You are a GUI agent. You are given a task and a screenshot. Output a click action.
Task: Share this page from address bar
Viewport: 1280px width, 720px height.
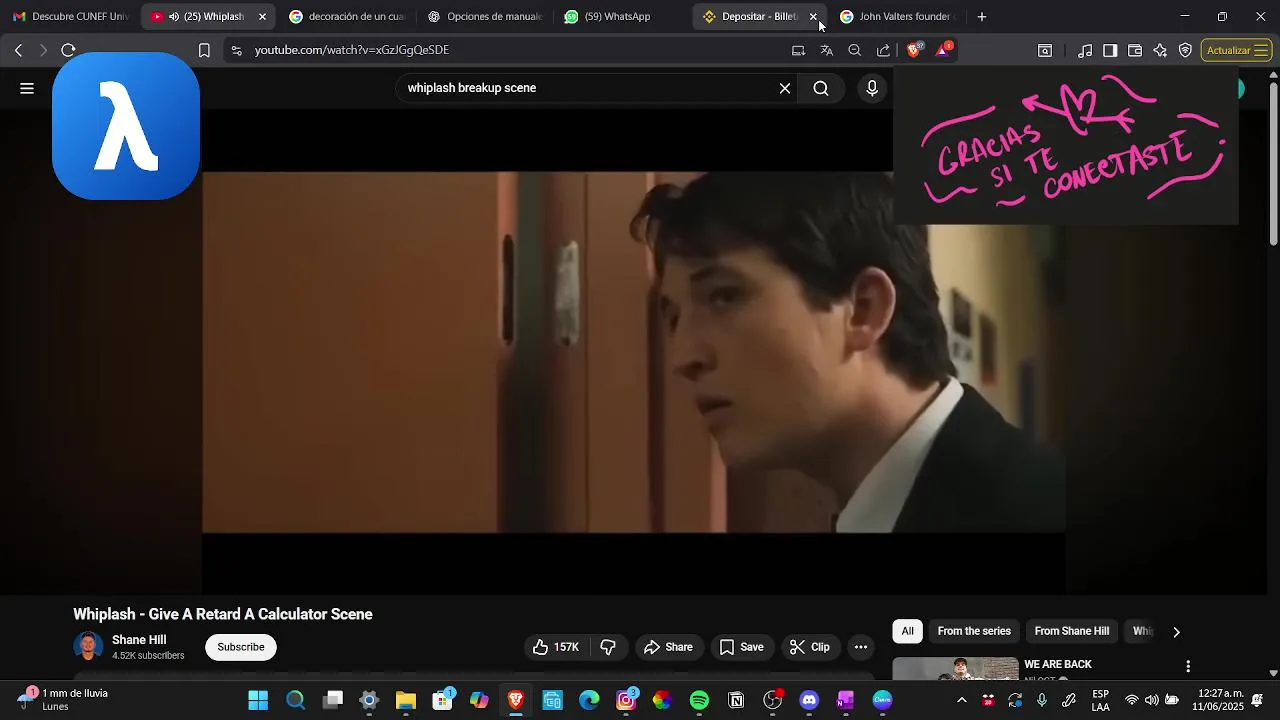(x=883, y=50)
